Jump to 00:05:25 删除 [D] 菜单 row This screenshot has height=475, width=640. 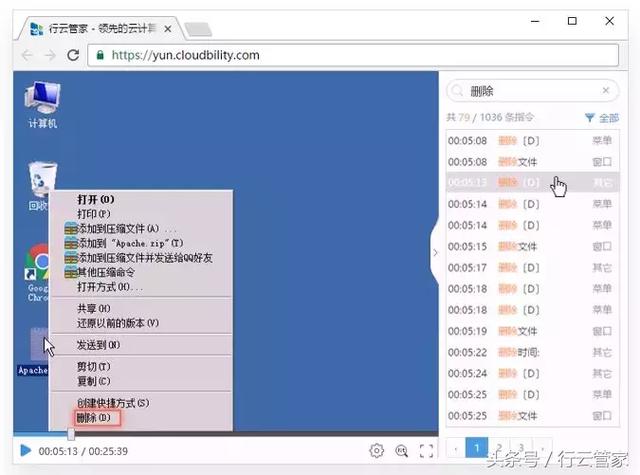(x=532, y=395)
